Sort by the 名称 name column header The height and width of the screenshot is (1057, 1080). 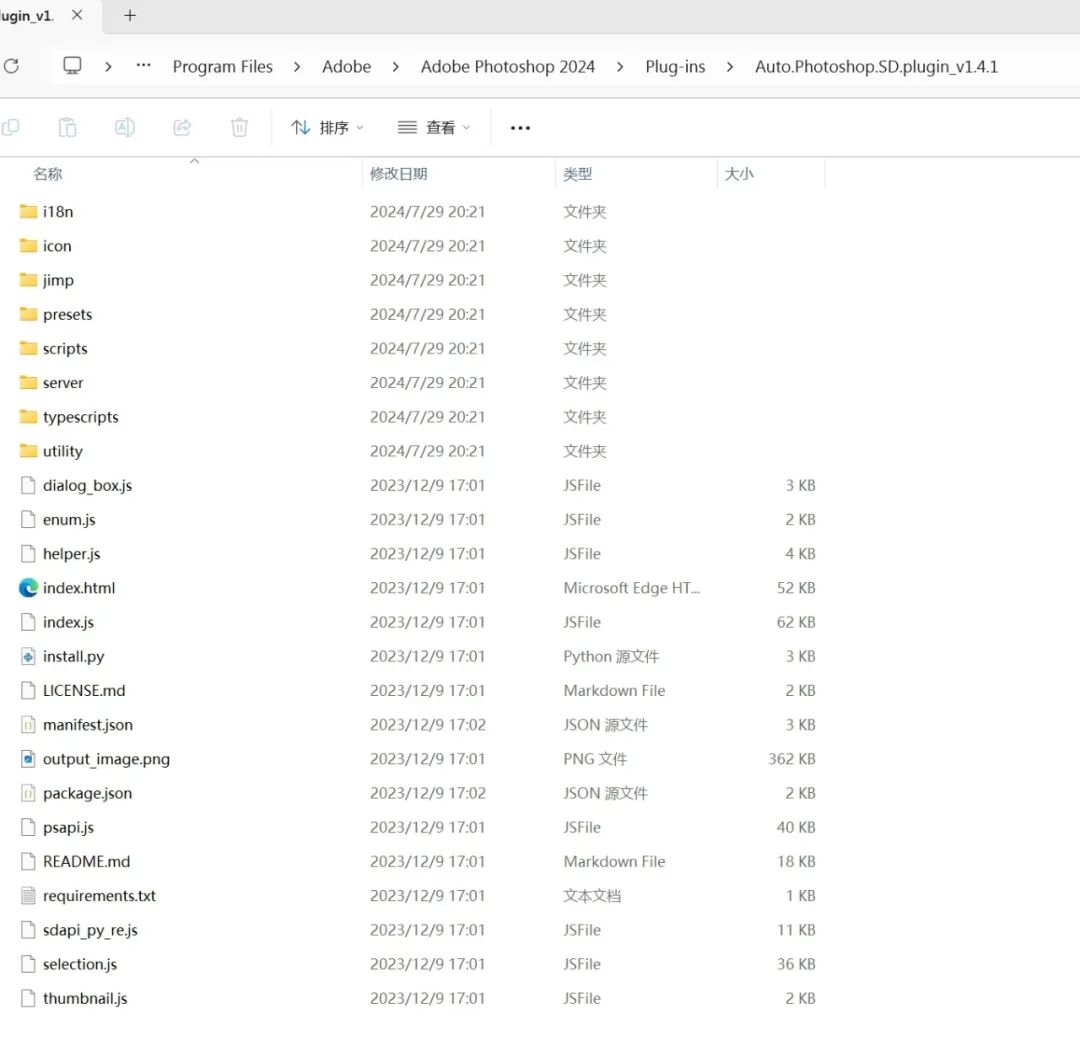[x=48, y=174]
